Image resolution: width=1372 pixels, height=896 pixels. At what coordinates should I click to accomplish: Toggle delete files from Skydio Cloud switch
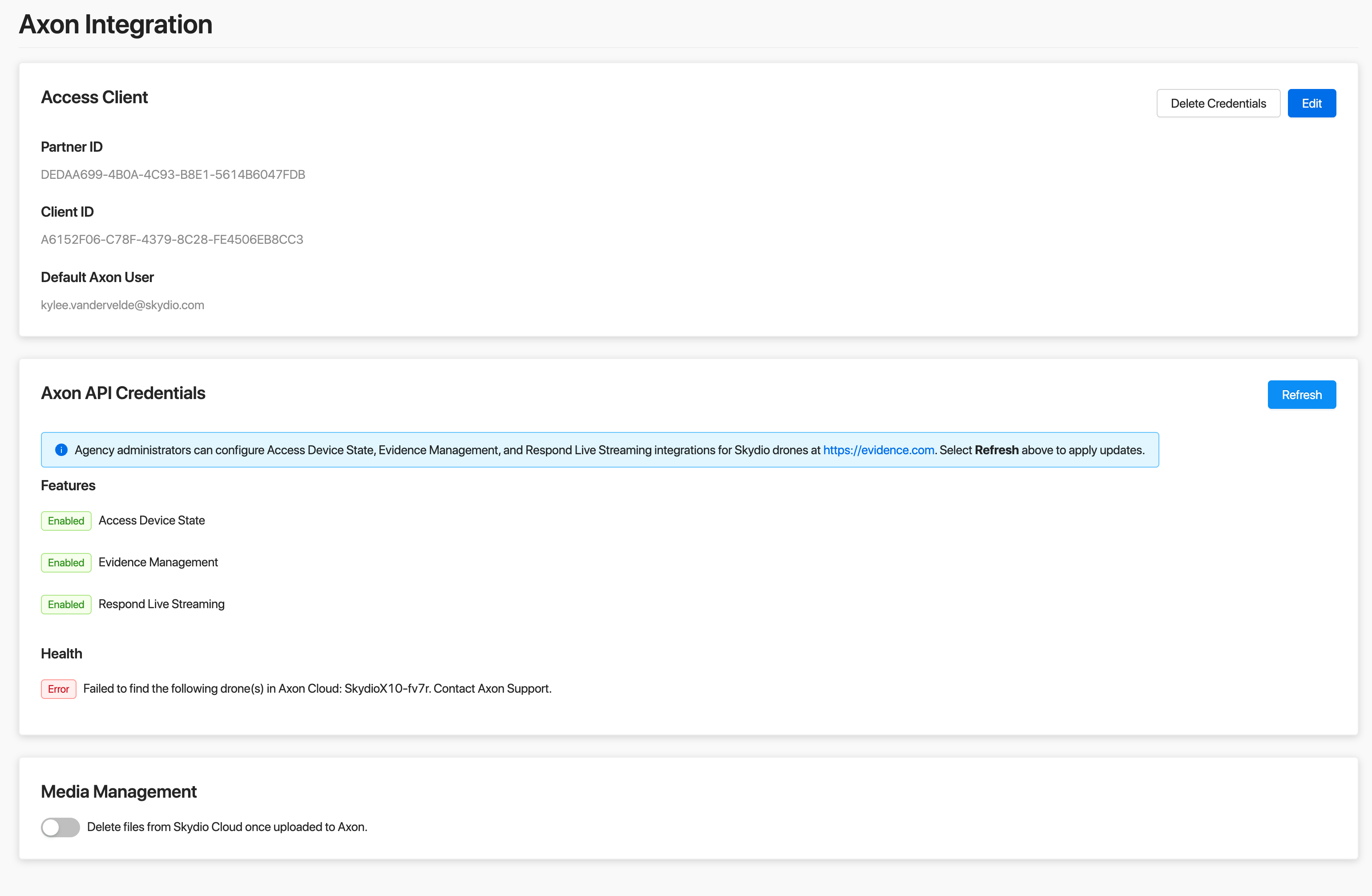coord(60,827)
